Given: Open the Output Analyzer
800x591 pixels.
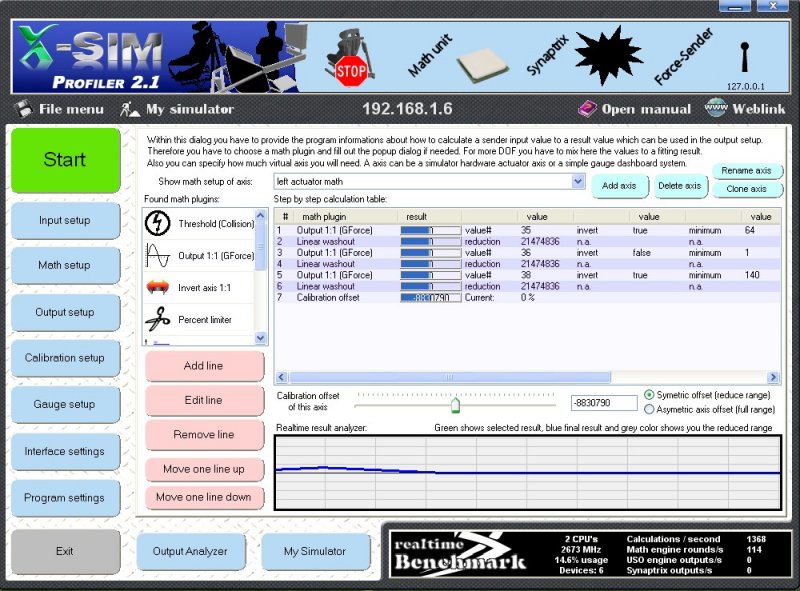Looking at the screenshot, I should point(190,551).
